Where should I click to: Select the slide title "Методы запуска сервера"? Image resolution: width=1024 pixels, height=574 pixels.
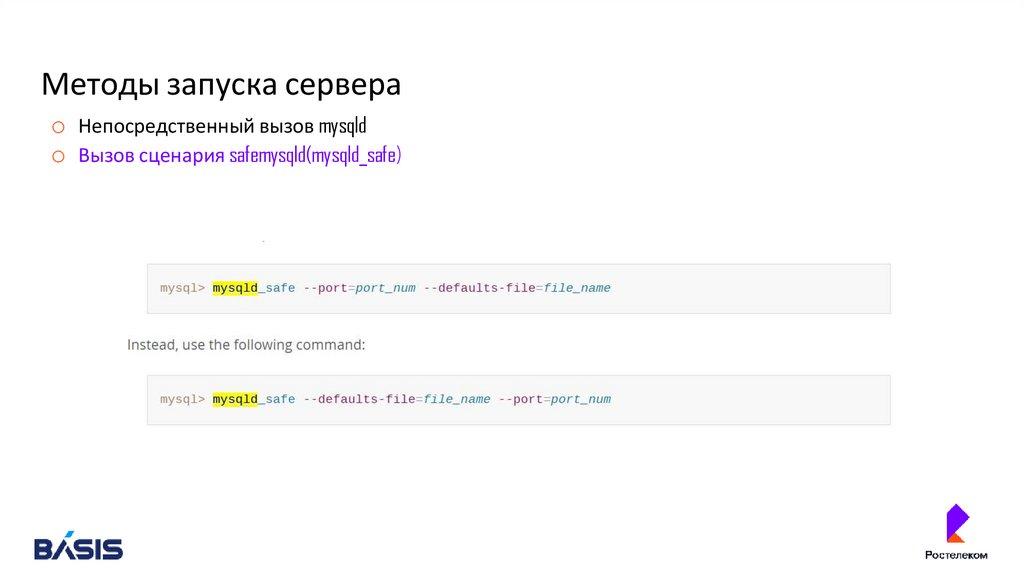click(220, 85)
